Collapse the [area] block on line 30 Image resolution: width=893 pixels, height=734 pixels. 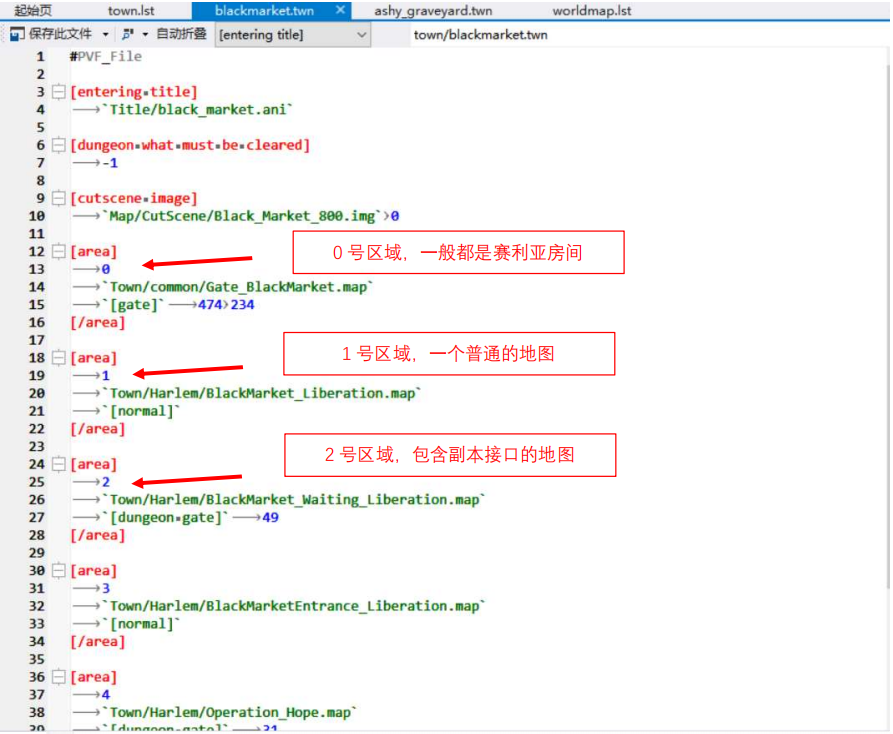click(59, 571)
